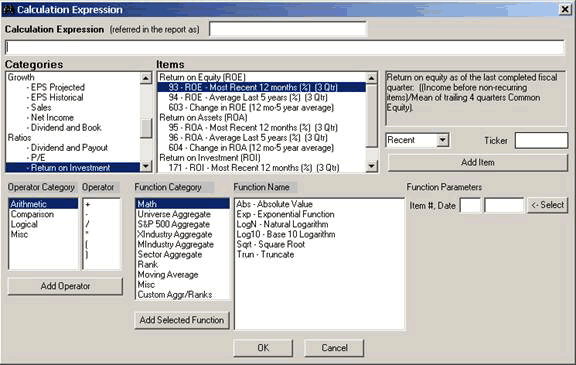Pick the plus operator
Image resolution: width=576 pixels, height=365 pixels.
(x=88, y=204)
